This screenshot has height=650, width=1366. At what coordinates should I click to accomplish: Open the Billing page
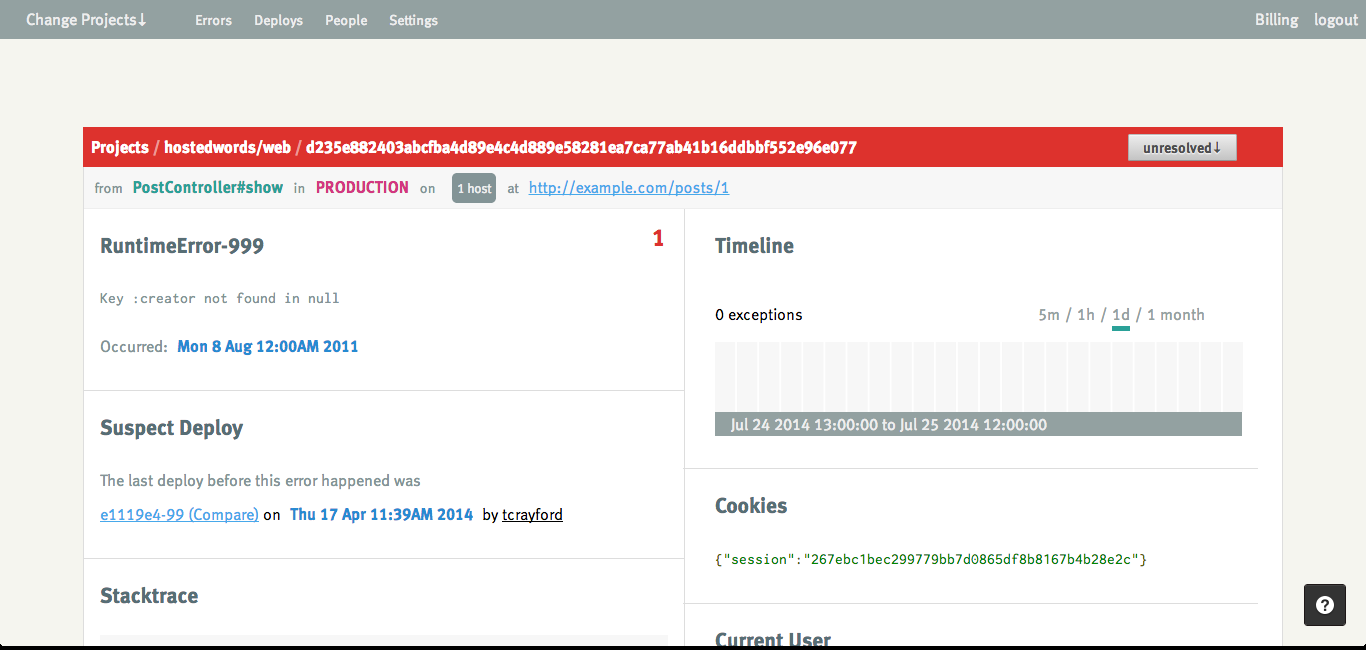pyautogui.click(x=1276, y=20)
